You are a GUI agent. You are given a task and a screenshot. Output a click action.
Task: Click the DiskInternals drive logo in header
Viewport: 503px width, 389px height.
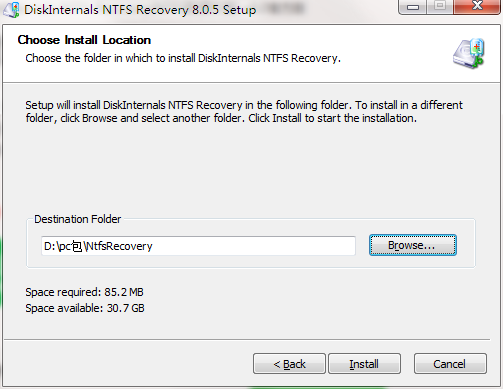[468, 54]
